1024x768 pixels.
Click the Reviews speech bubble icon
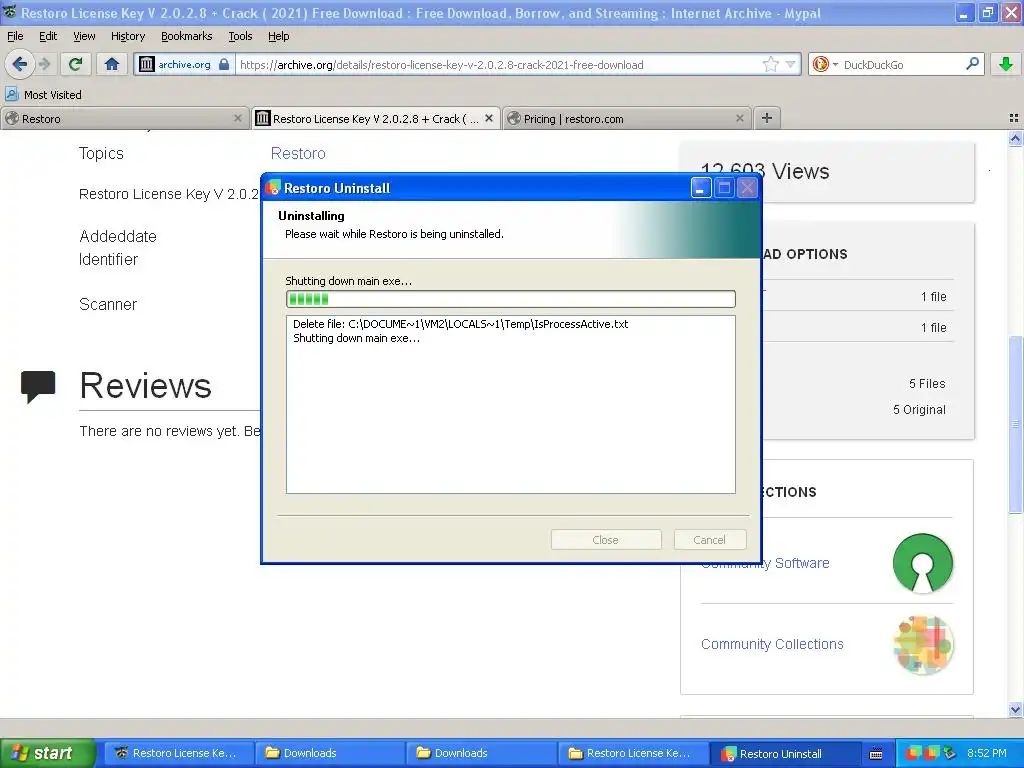pyautogui.click(x=38, y=387)
